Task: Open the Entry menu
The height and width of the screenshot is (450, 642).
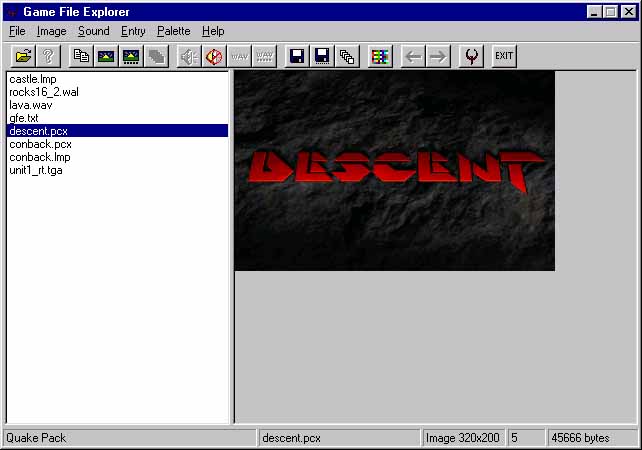Action: (x=133, y=31)
